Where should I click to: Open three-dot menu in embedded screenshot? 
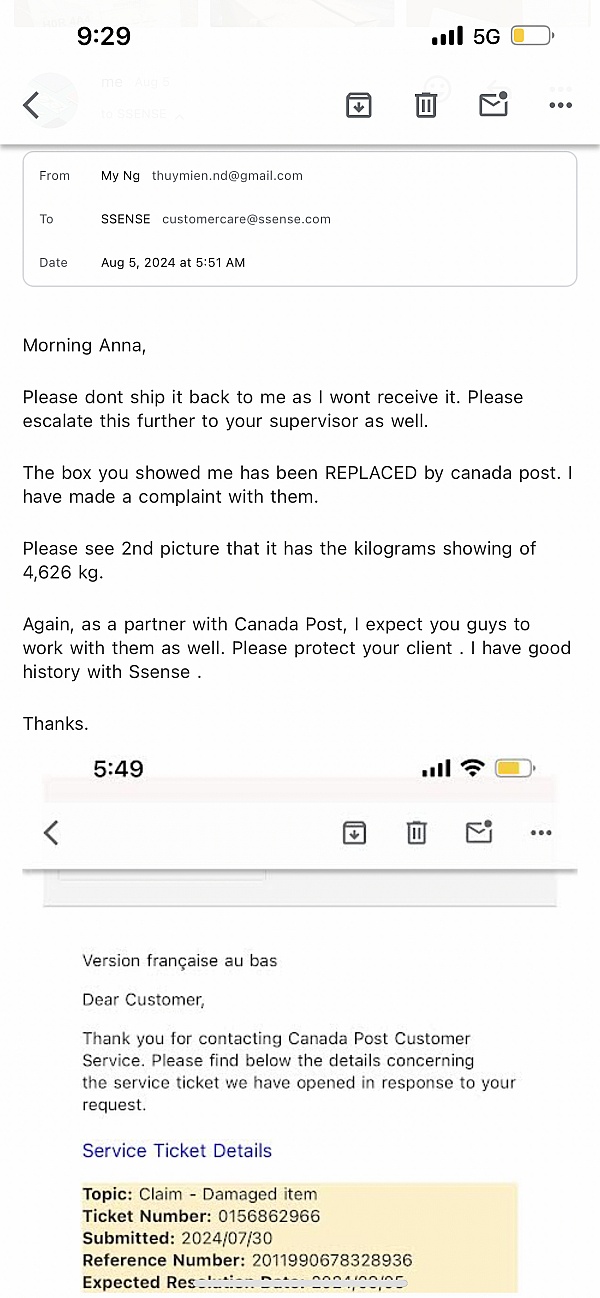coord(541,832)
